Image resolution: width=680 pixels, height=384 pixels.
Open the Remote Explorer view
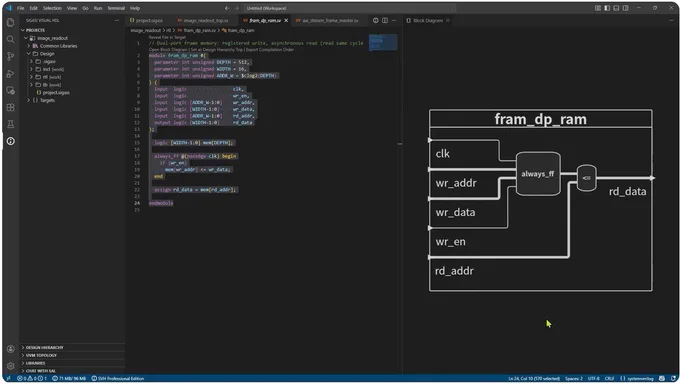pyautogui.click(x=10, y=90)
